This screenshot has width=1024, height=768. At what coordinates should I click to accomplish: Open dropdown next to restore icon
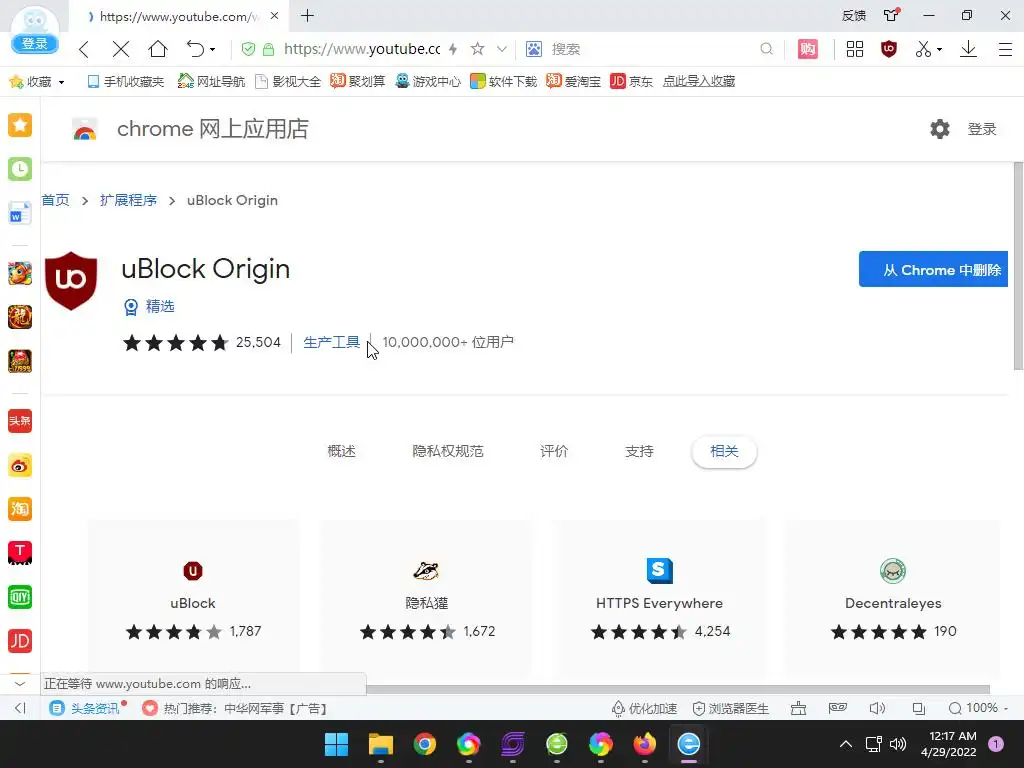(x=212, y=50)
